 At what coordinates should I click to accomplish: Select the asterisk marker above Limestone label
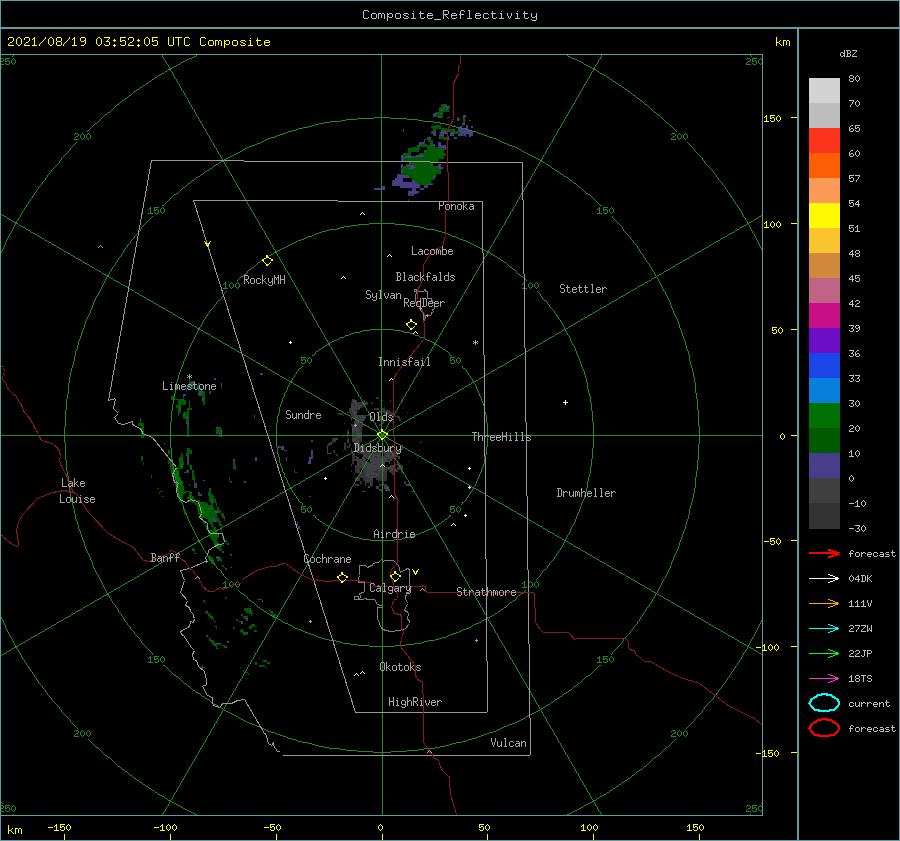pos(189,377)
